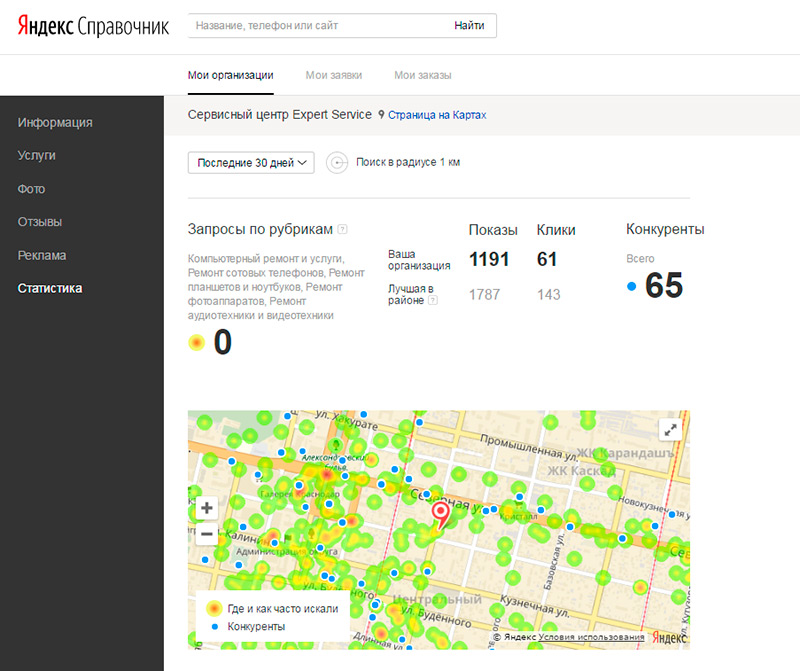Screen dimensions: 800x671
Task: Open Отзывы section in the sidebar
Action: point(40,222)
